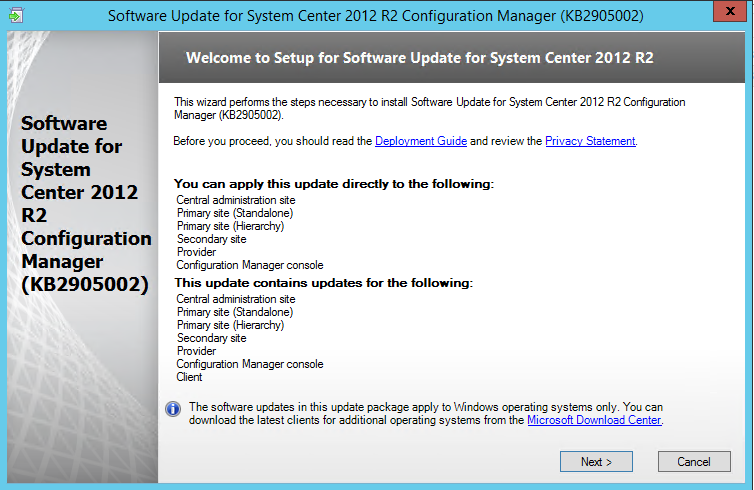This screenshot has width=754, height=490.
Task: Click the Cancel button
Action: coord(694,462)
